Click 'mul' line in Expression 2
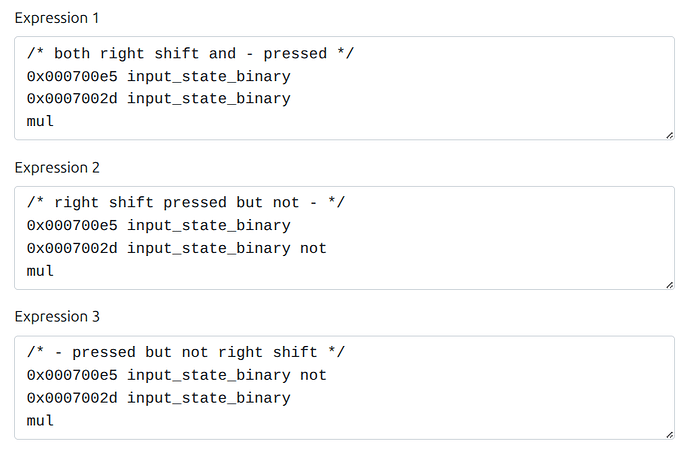The image size is (690, 457). point(40,271)
